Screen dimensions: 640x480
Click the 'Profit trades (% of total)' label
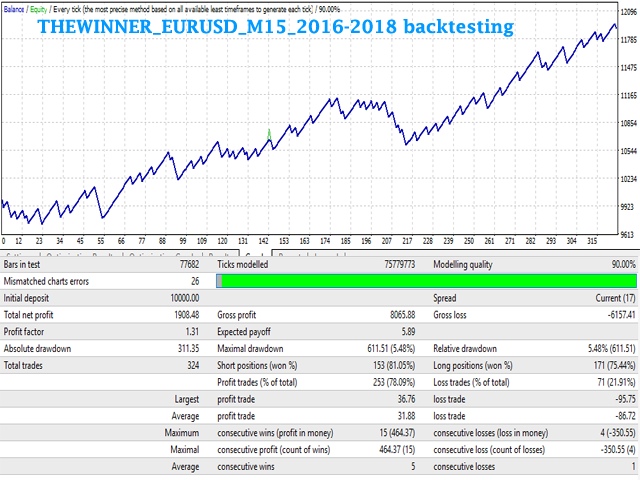click(257, 382)
